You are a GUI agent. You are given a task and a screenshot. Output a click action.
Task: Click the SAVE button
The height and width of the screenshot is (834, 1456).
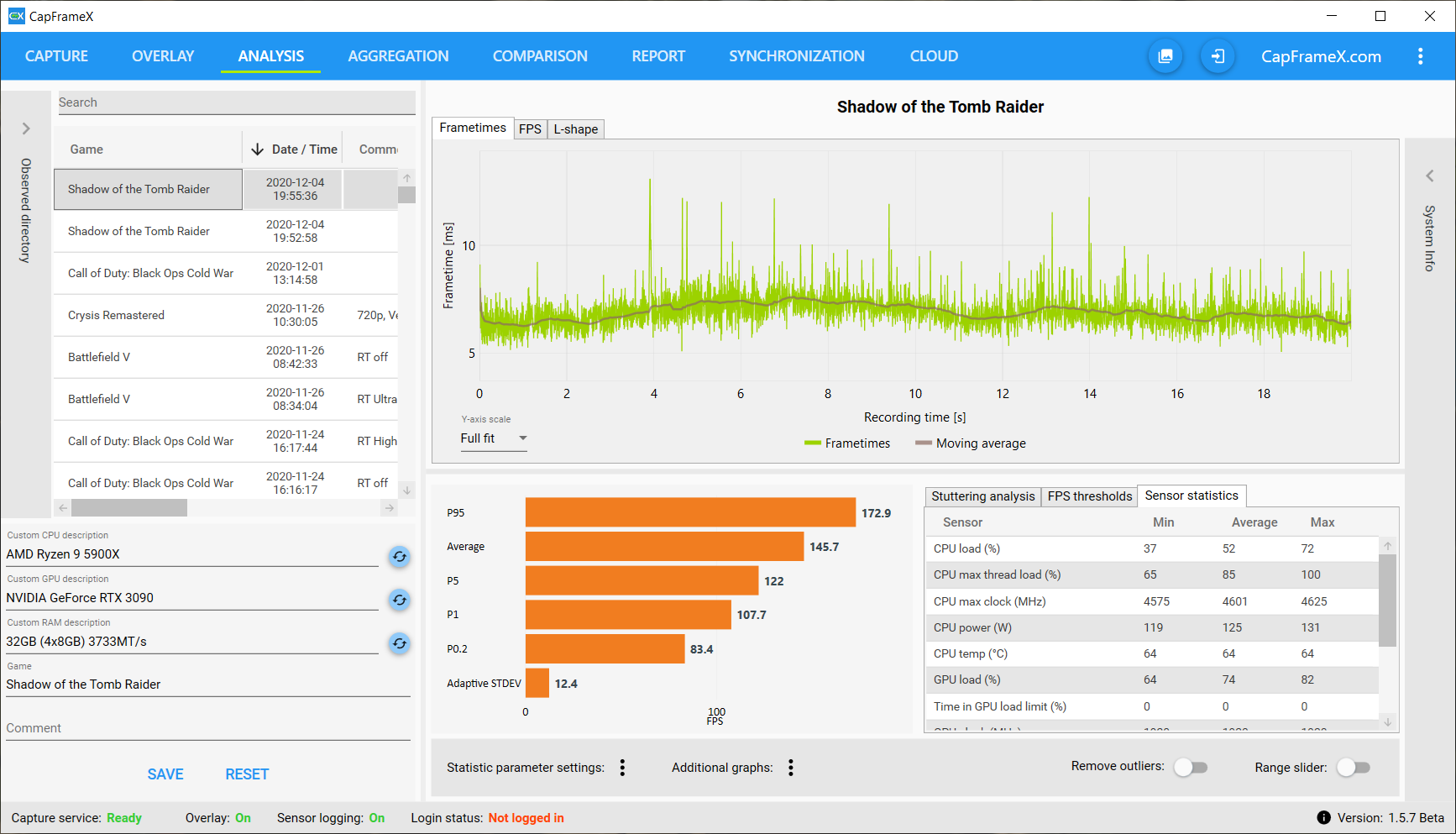tap(165, 774)
